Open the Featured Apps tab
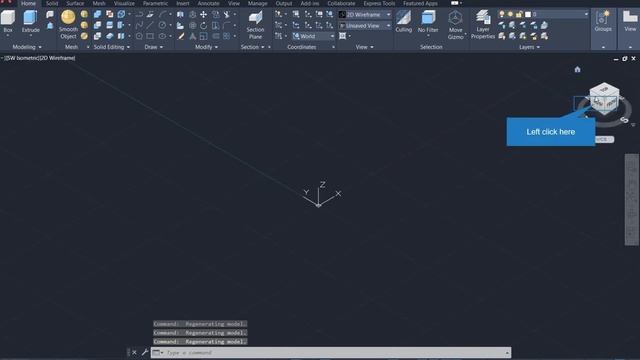 click(x=420, y=3)
